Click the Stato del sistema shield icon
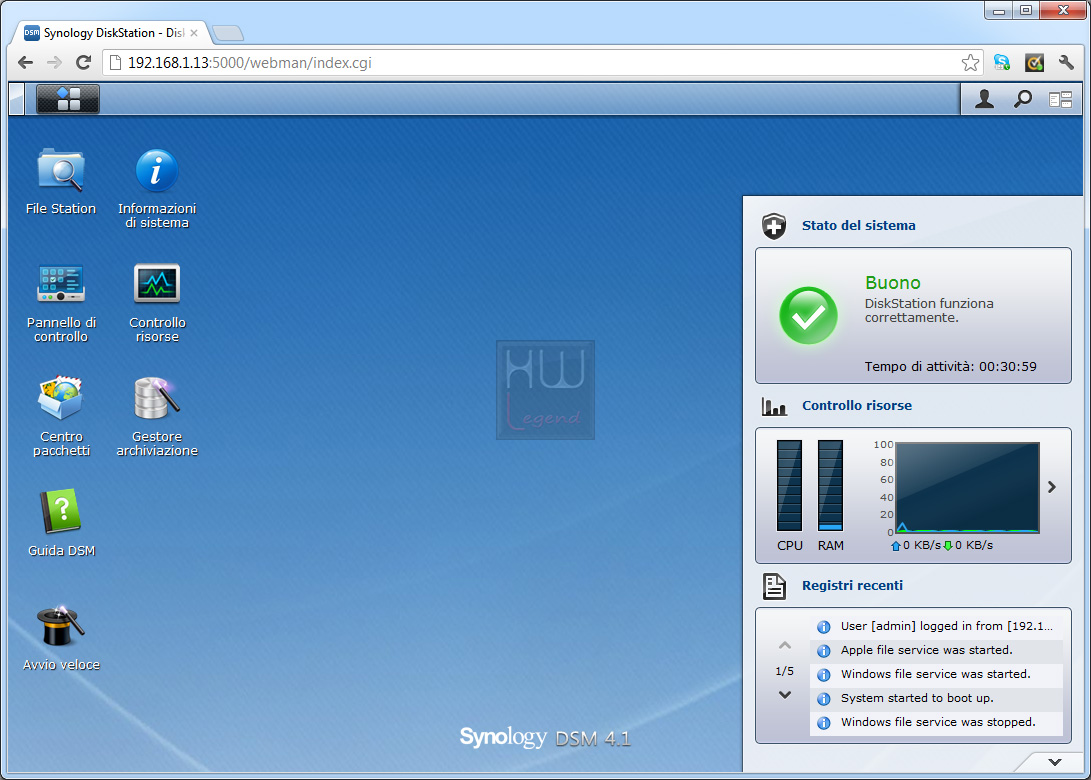 pyautogui.click(x=774, y=226)
